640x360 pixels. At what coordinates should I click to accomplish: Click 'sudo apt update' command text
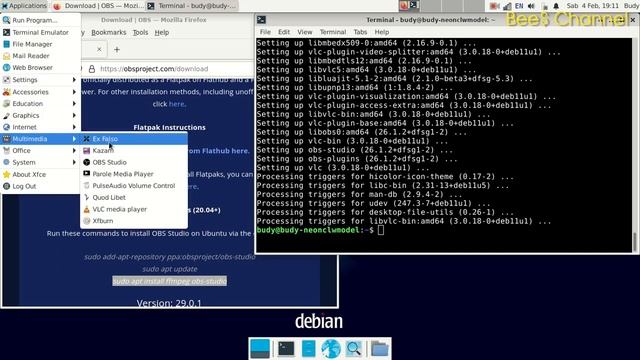170,269
